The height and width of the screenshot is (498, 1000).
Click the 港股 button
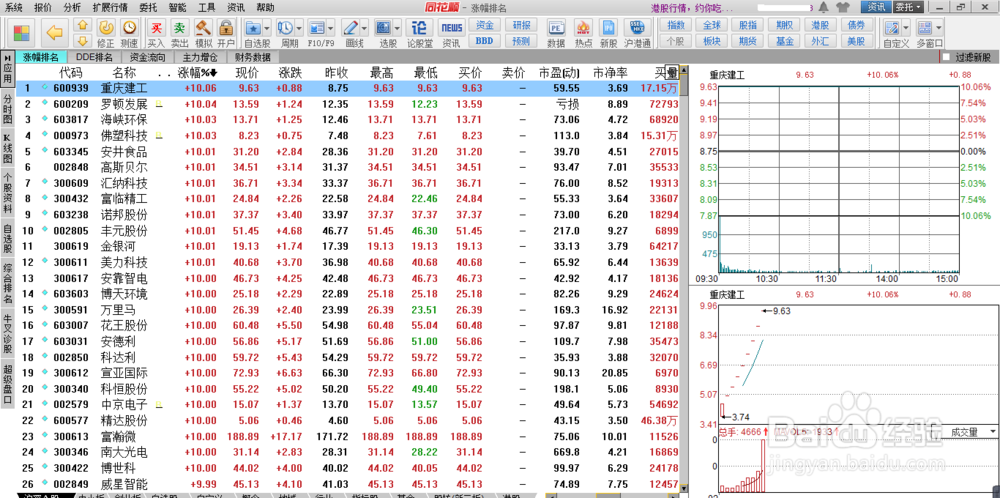(x=820, y=26)
